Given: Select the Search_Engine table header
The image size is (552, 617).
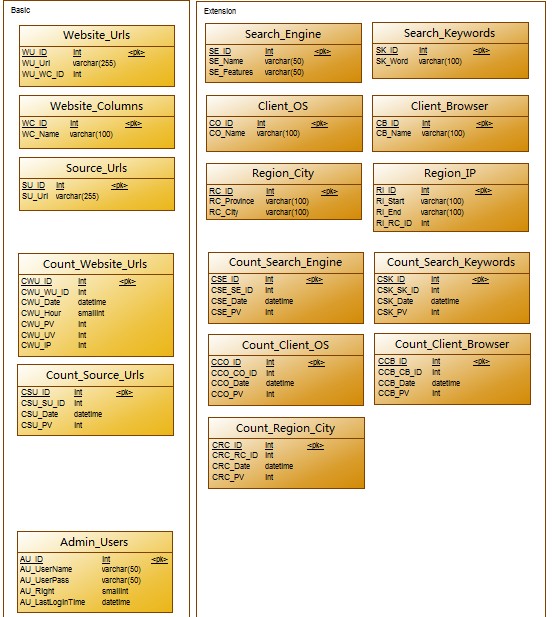Looking at the screenshot, I should coord(283,34).
